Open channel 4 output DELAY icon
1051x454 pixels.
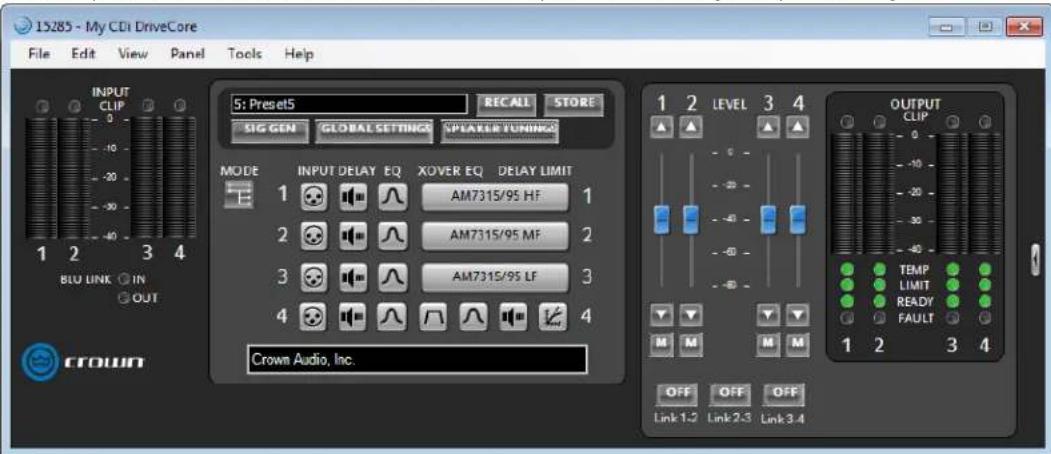(x=513, y=316)
